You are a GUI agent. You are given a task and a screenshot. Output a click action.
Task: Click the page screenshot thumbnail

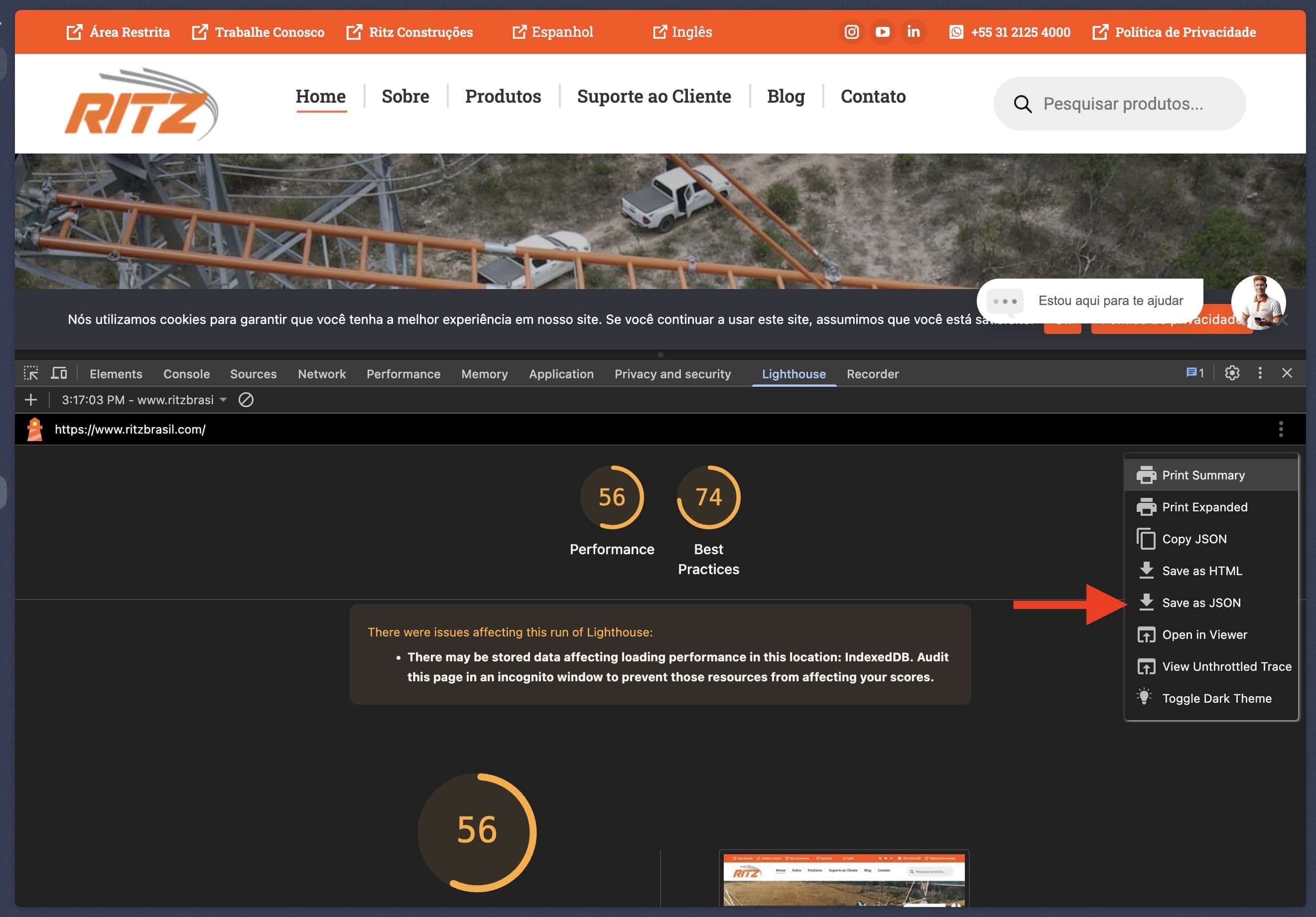click(844, 879)
